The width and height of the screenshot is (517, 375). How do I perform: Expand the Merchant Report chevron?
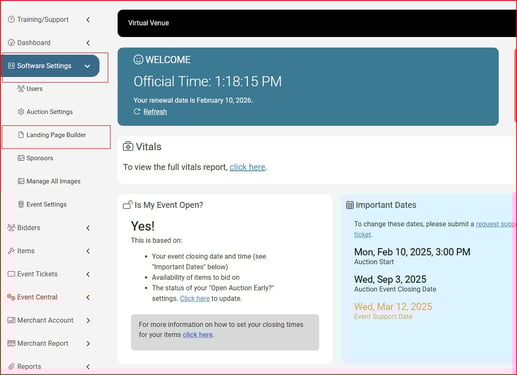(x=88, y=343)
